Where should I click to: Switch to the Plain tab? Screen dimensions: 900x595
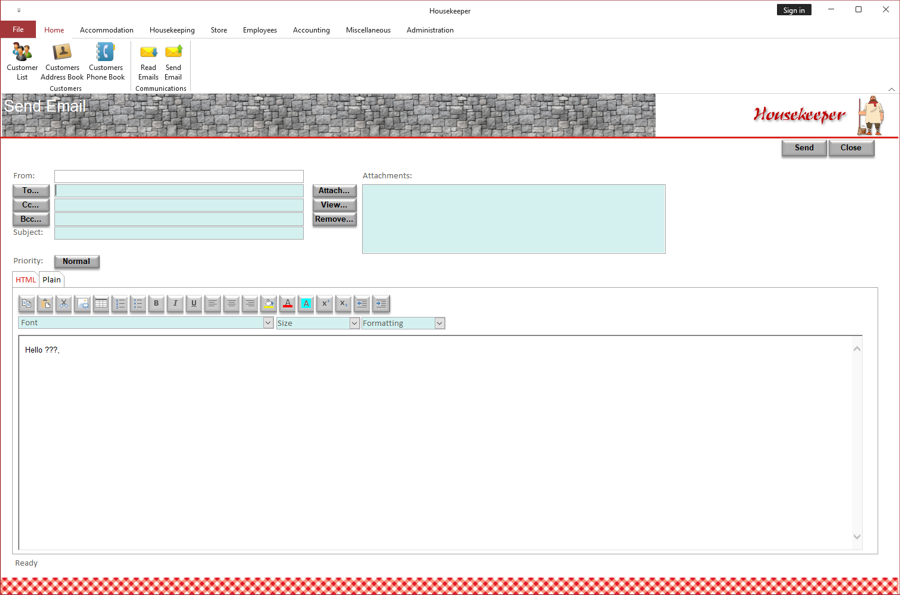[x=52, y=280]
